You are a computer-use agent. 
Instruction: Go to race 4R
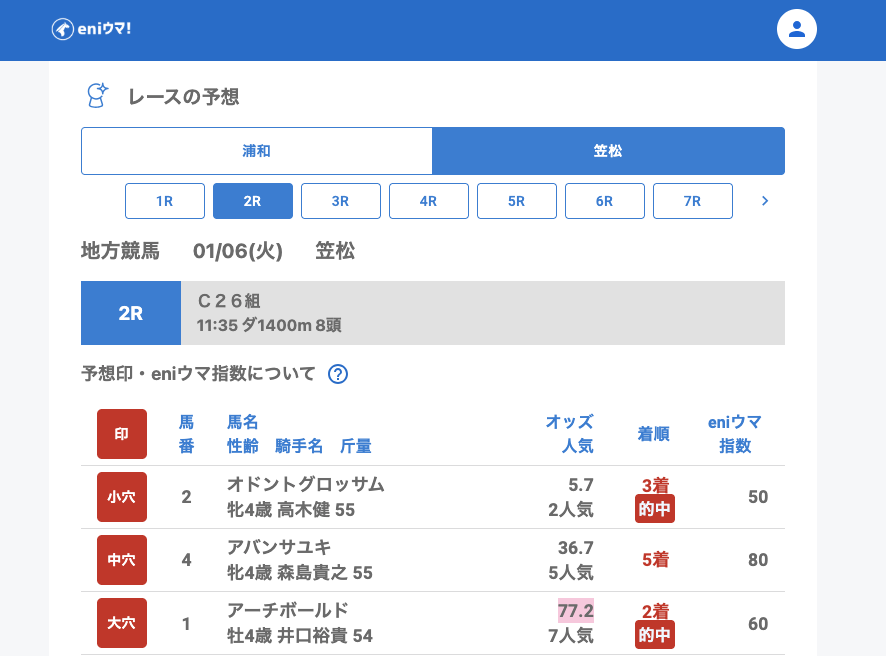click(x=429, y=201)
